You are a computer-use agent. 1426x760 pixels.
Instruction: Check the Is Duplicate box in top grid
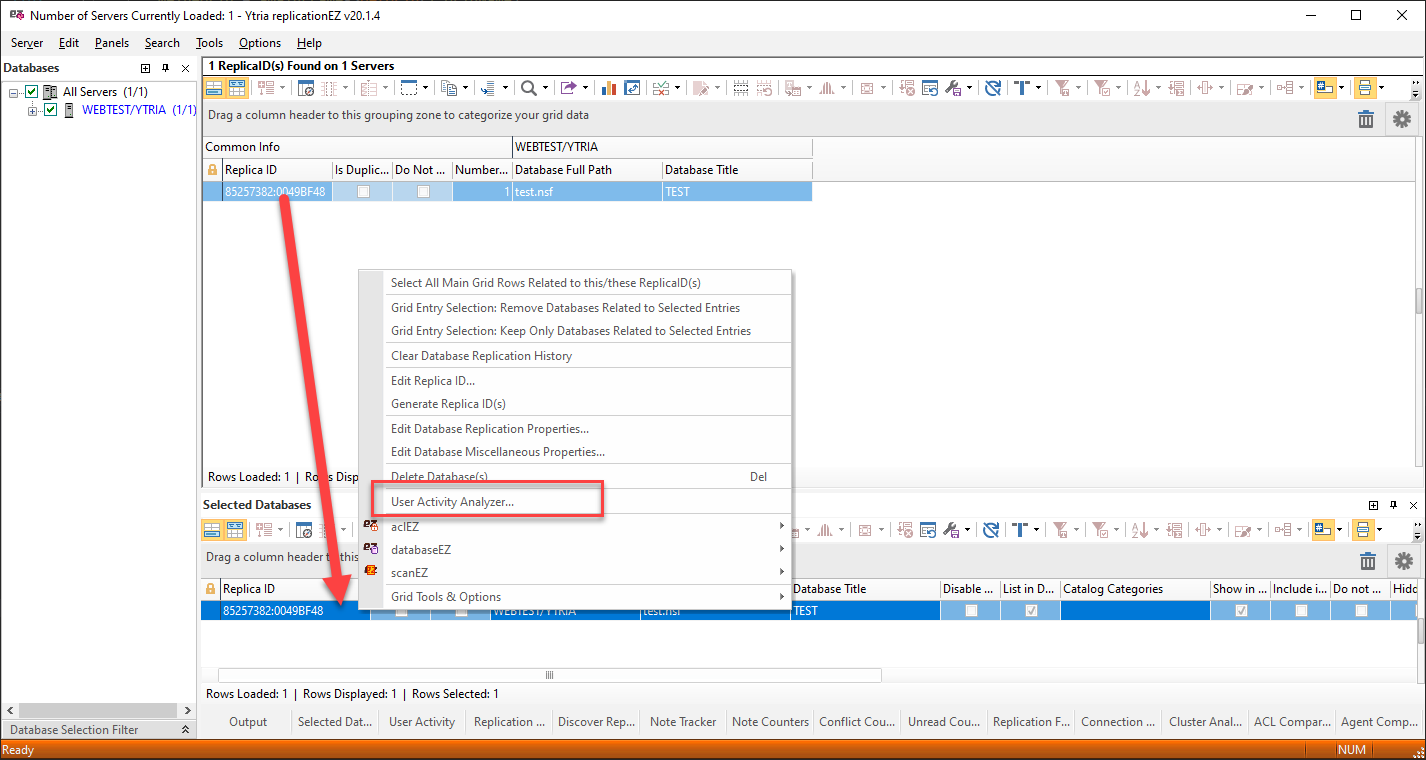click(363, 192)
